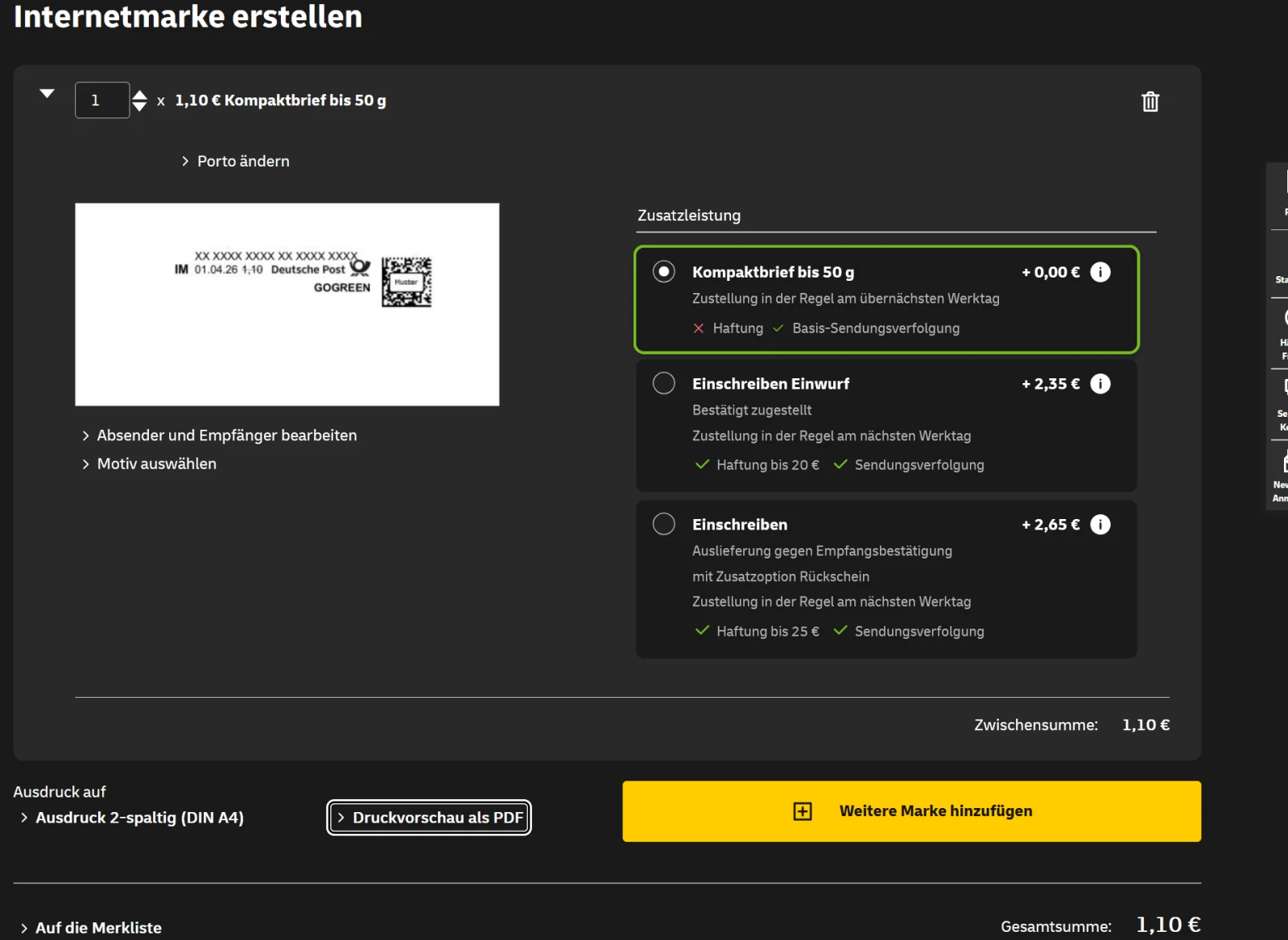Expand Porto ändern
Image resolution: width=1288 pixels, height=940 pixels.
235,161
